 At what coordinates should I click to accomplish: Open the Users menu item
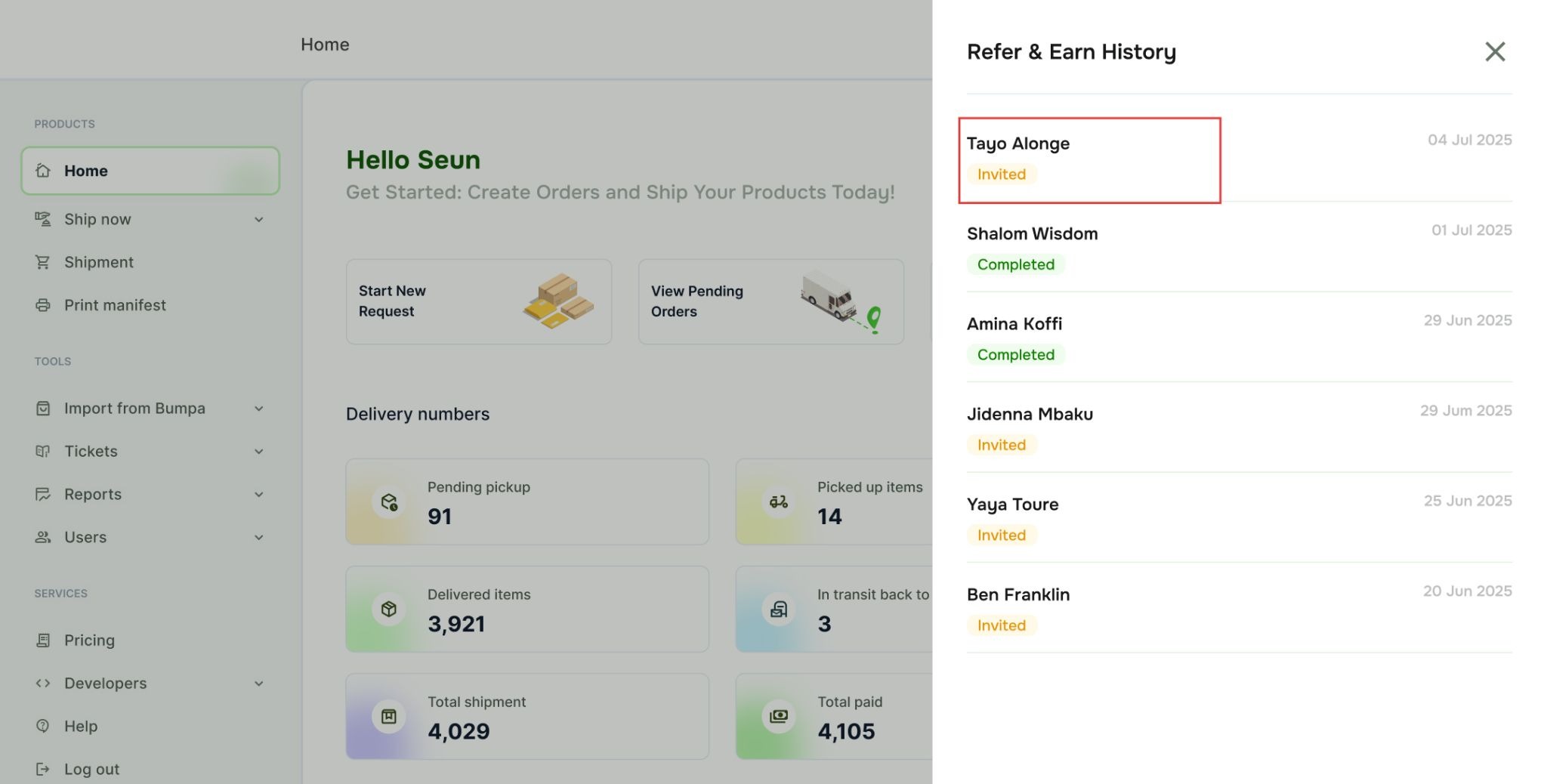point(85,537)
